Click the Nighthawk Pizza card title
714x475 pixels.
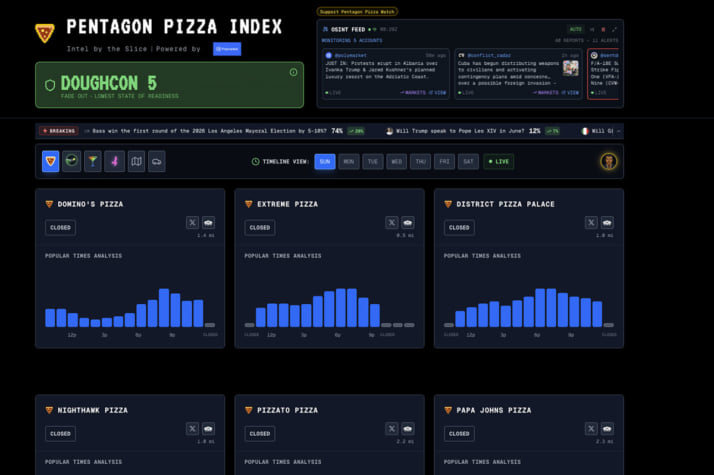92,410
